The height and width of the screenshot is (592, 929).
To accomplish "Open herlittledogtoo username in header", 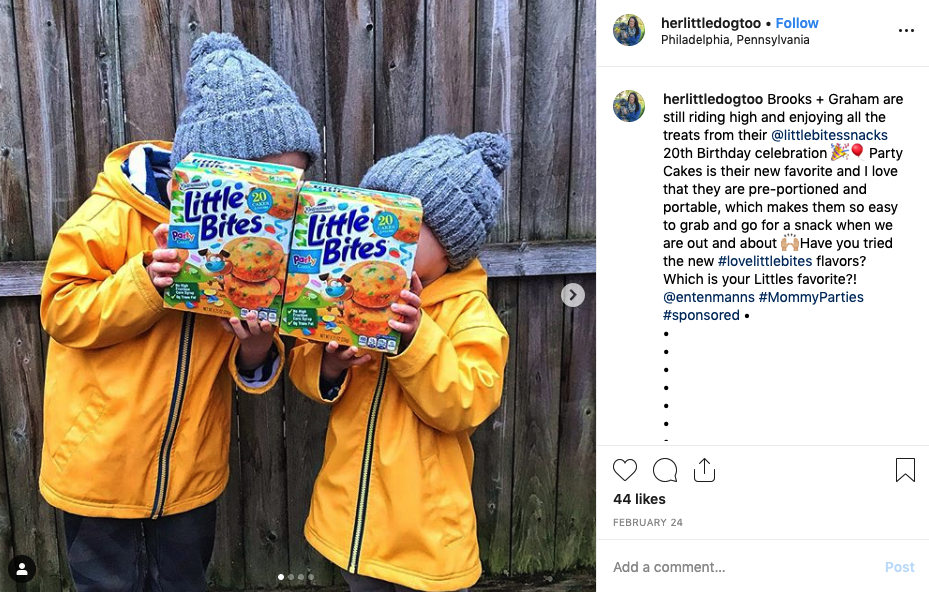I will point(710,23).
